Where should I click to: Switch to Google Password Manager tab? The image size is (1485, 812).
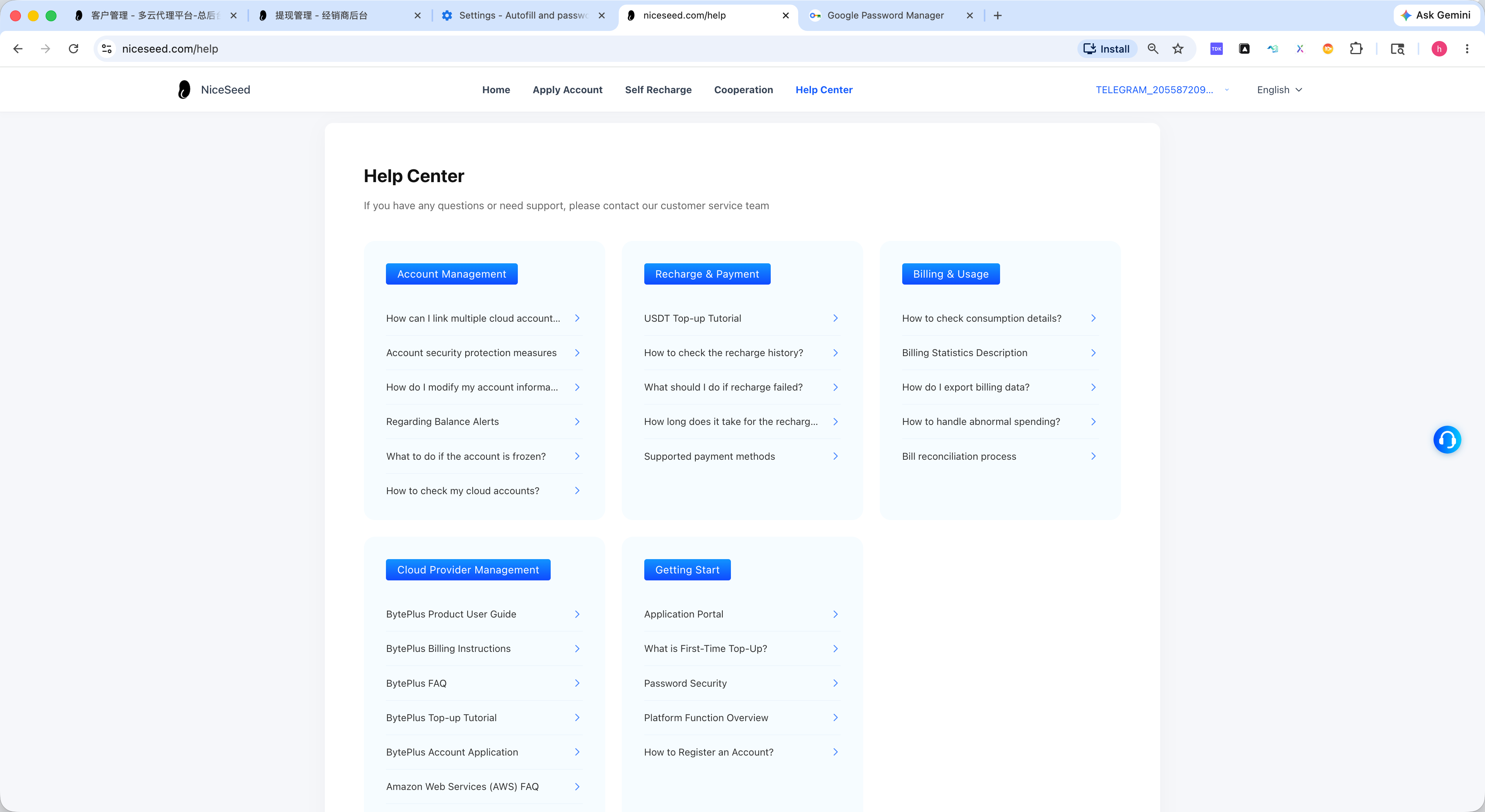pyautogui.click(x=892, y=15)
